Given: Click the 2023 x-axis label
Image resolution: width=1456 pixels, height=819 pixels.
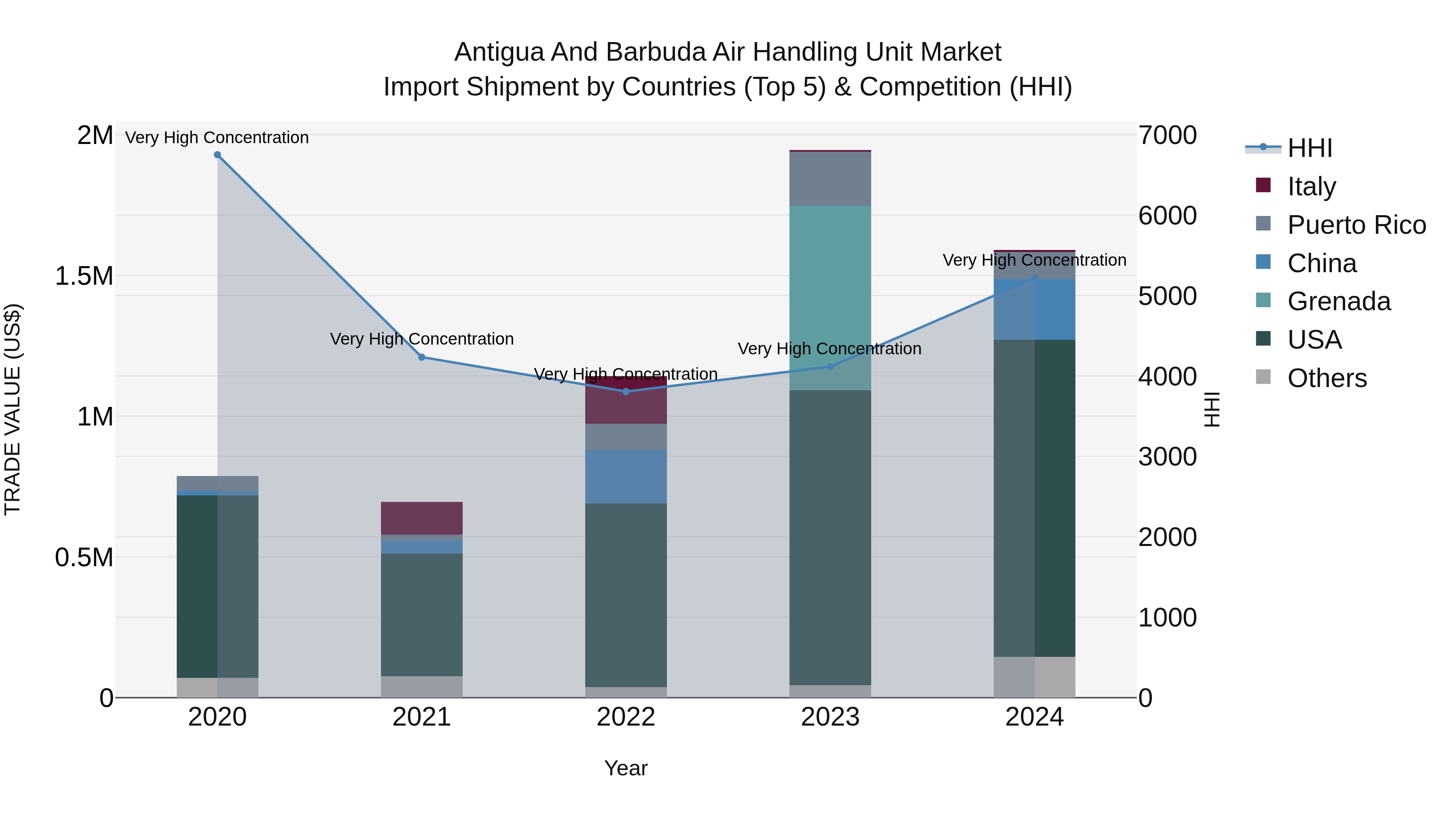Looking at the screenshot, I should point(830,717).
